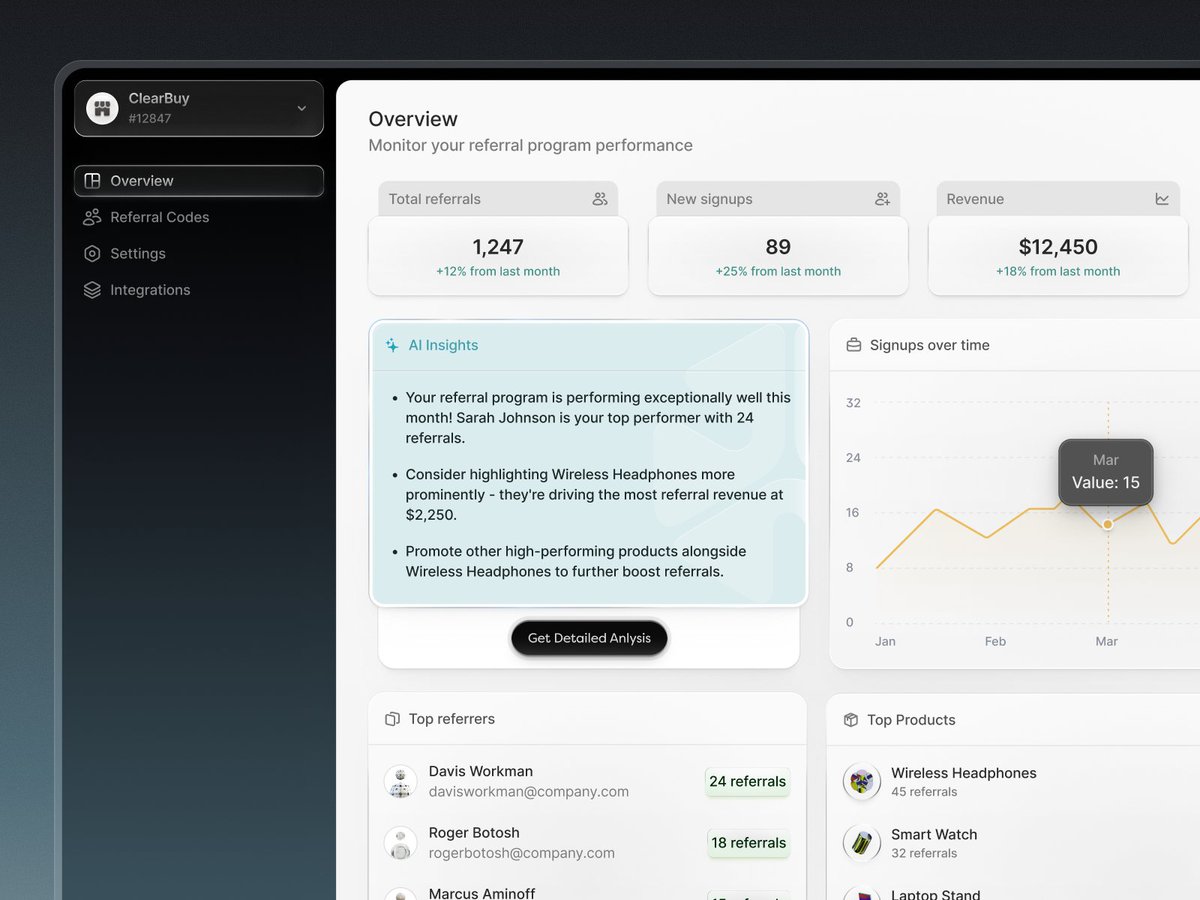Click the Feb label on chart axis
This screenshot has width=1200, height=900.
(x=995, y=642)
